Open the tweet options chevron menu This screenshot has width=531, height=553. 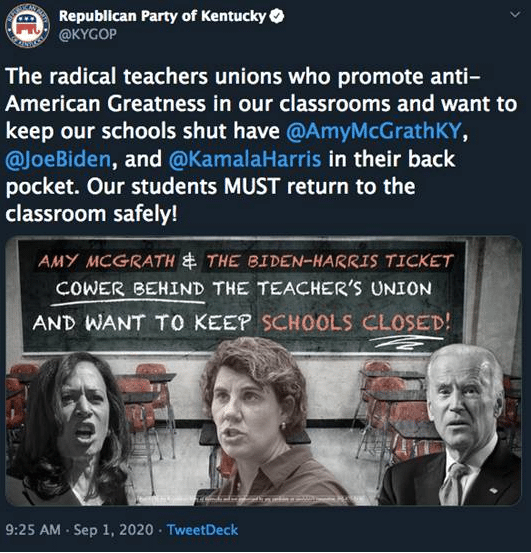pos(515,15)
